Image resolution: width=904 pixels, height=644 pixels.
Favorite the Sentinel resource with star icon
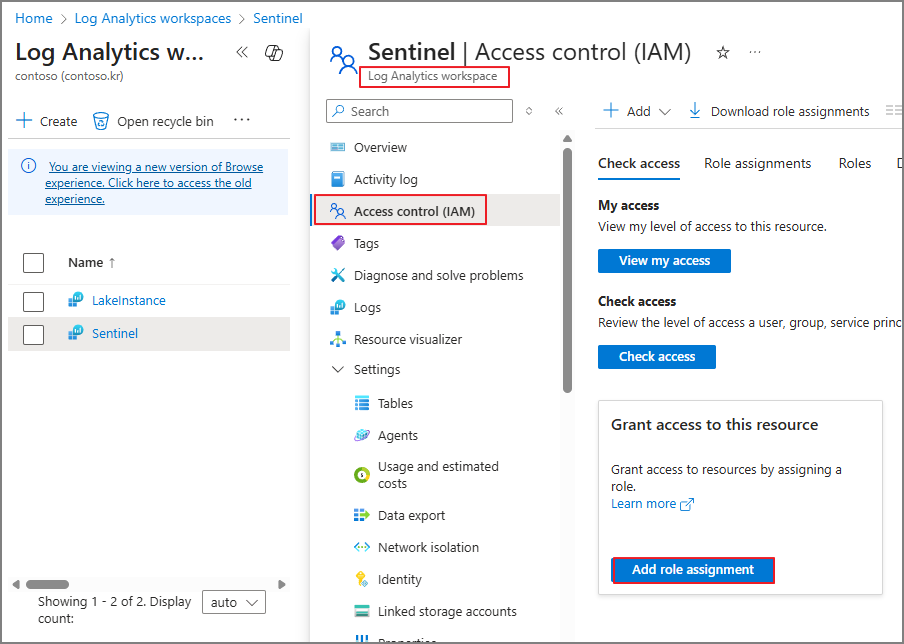pyautogui.click(x=723, y=53)
